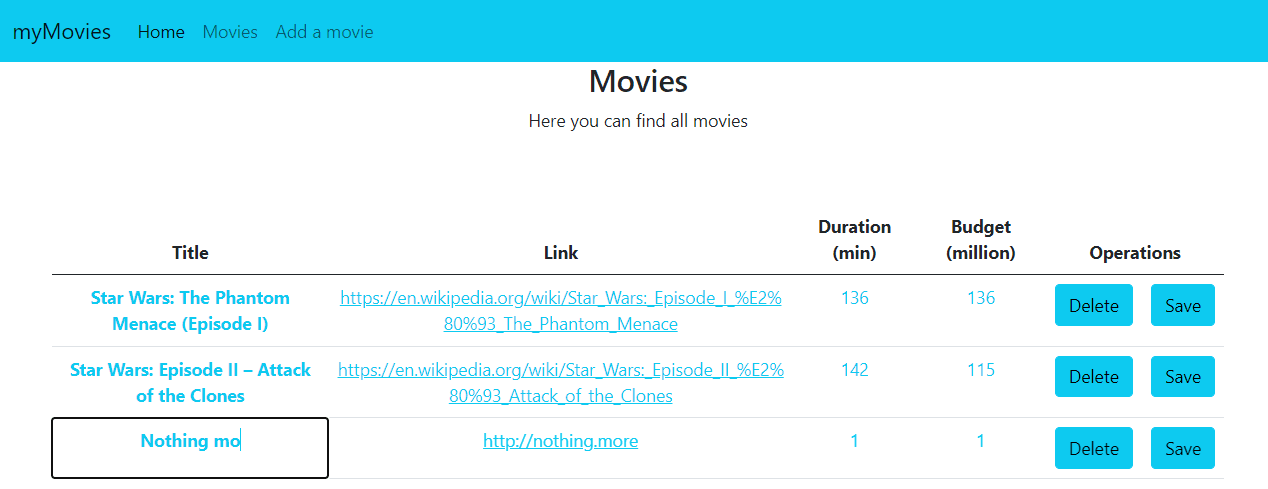Save the Nothing mo movie row

tap(1182, 449)
